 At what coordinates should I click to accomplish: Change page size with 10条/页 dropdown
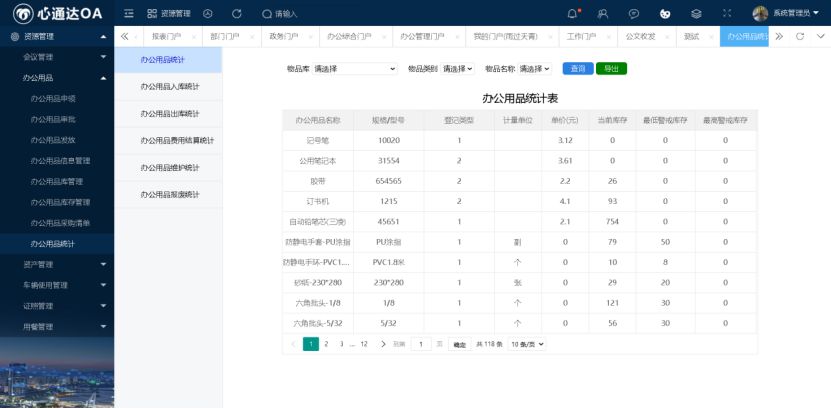tap(527, 344)
